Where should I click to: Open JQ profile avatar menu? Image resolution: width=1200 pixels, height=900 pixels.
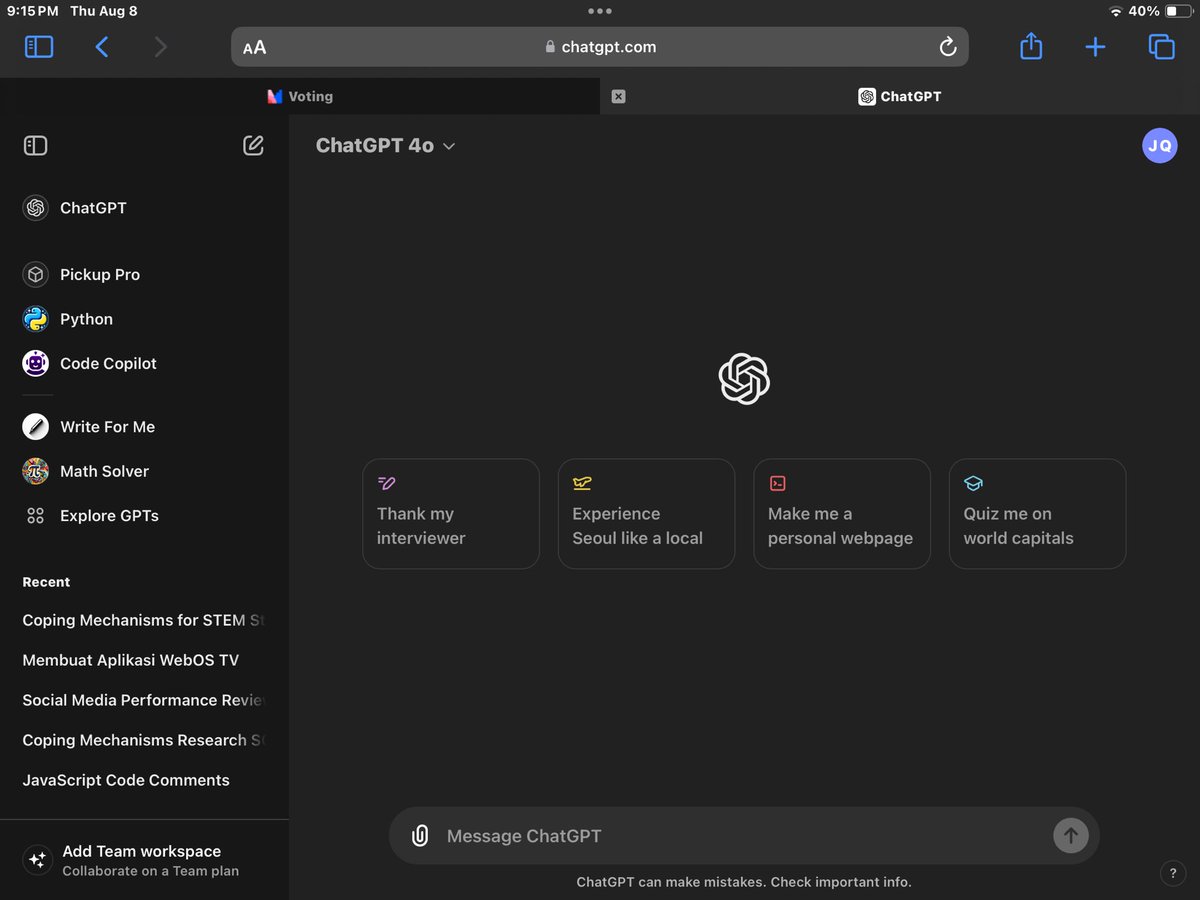click(1160, 146)
